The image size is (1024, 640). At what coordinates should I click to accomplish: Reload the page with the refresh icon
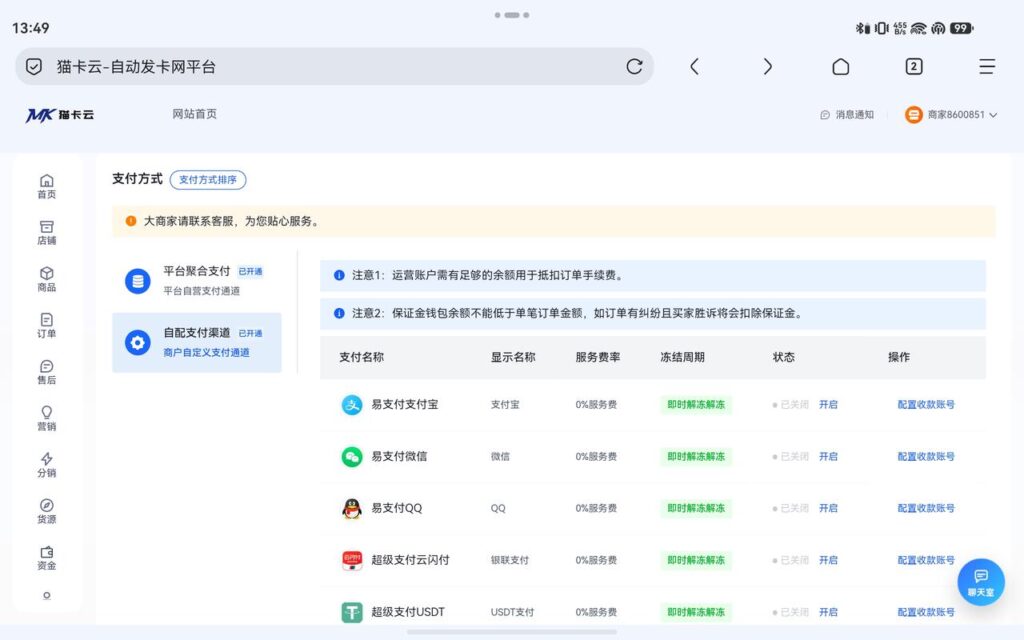tap(634, 67)
